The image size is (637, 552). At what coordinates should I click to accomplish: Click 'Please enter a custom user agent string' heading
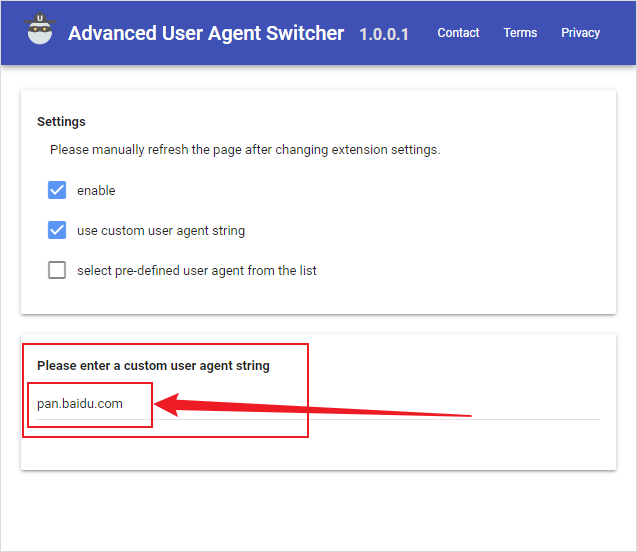pos(153,366)
